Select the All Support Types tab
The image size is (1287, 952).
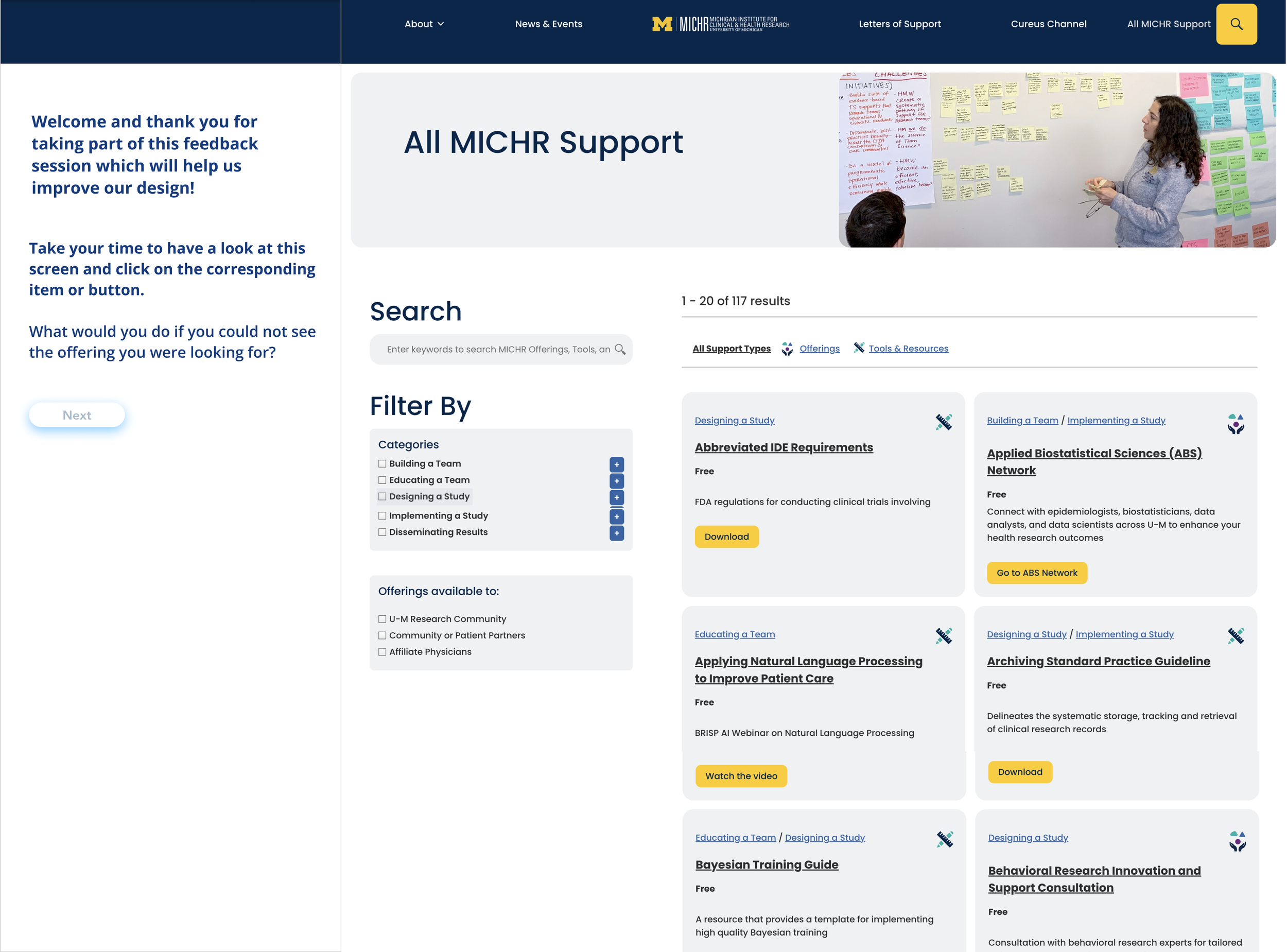coord(731,349)
